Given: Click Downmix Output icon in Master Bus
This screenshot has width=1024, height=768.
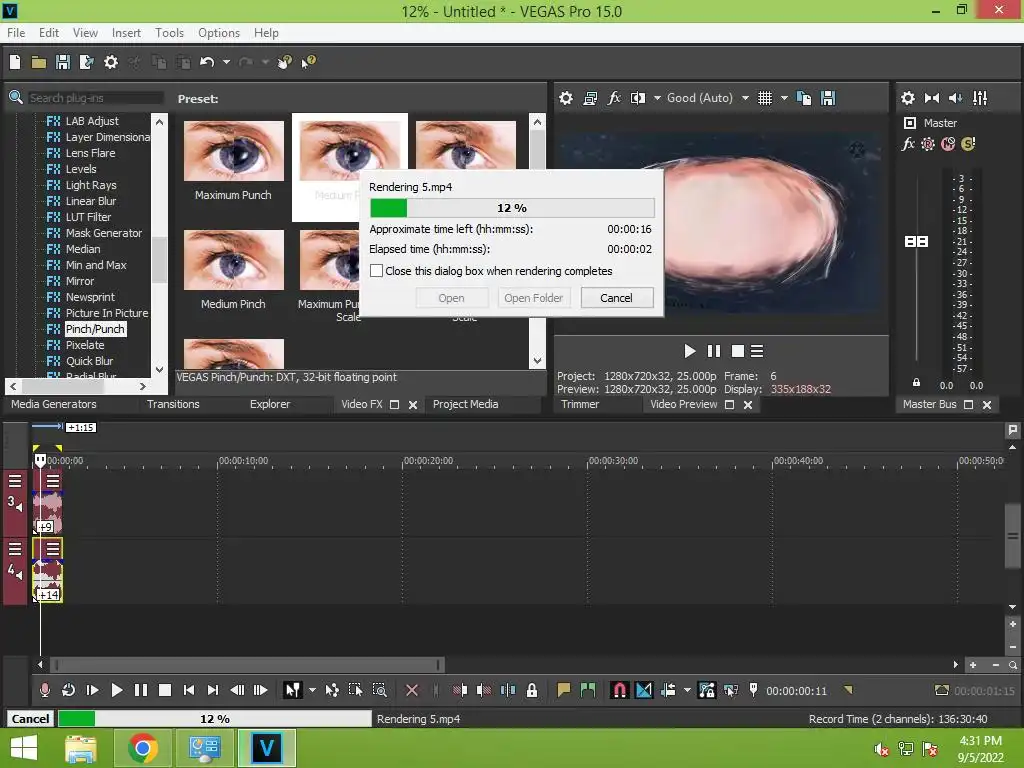Looking at the screenshot, I should pyautogui.click(x=932, y=98).
